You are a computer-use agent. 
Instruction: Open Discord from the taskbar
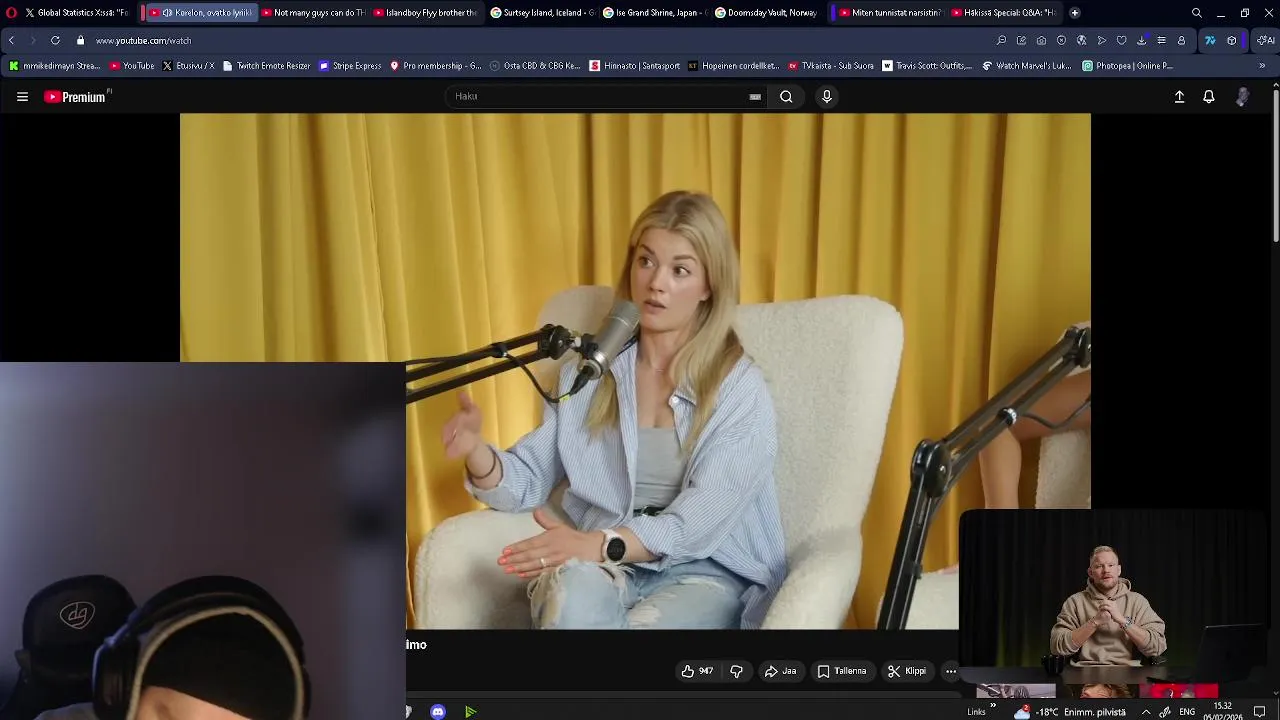438,712
